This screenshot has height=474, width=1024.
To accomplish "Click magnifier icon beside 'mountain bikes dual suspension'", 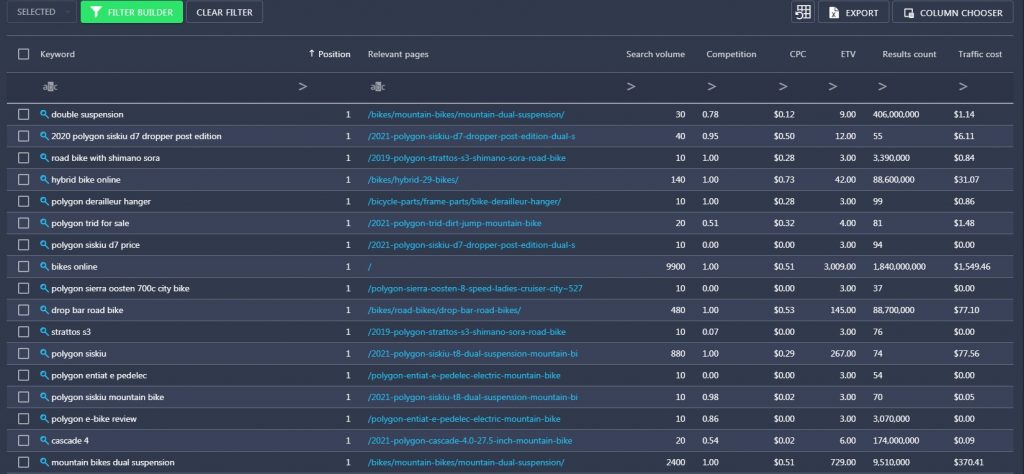I will point(44,462).
